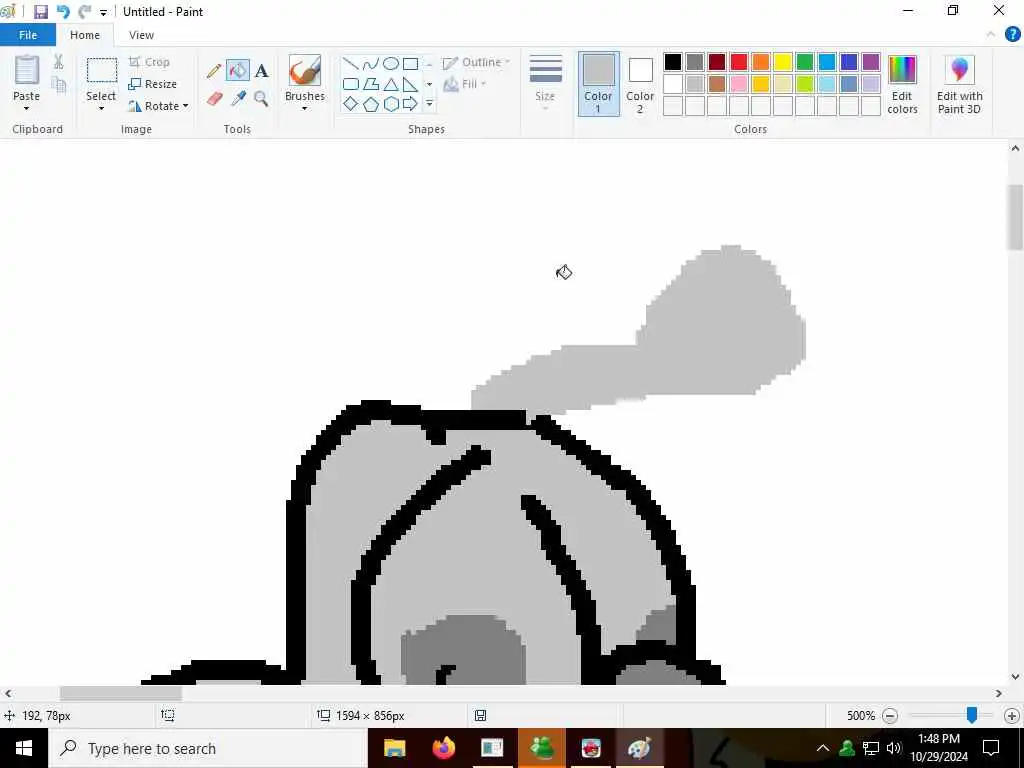Screen dimensions: 1024x768
Task: Activate the Color 2 background box
Action: [640, 84]
